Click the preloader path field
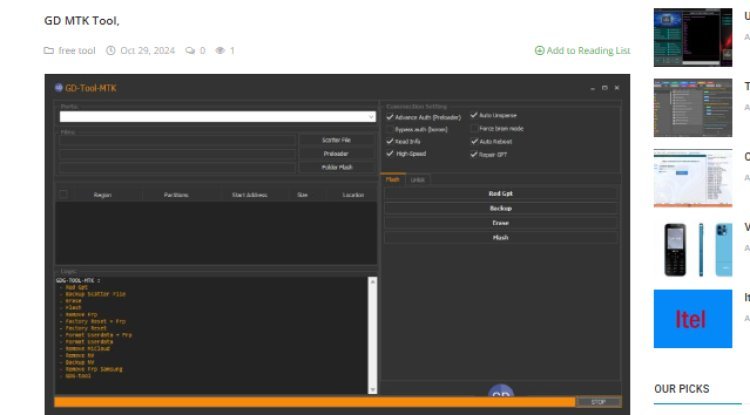Image resolution: width=750 pixels, height=415 pixels. tap(177, 154)
